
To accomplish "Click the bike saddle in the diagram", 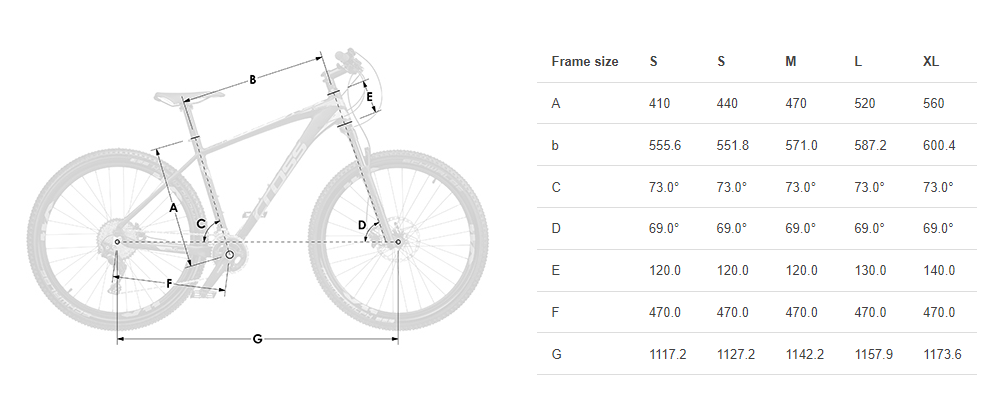I will click(x=187, y=96).
